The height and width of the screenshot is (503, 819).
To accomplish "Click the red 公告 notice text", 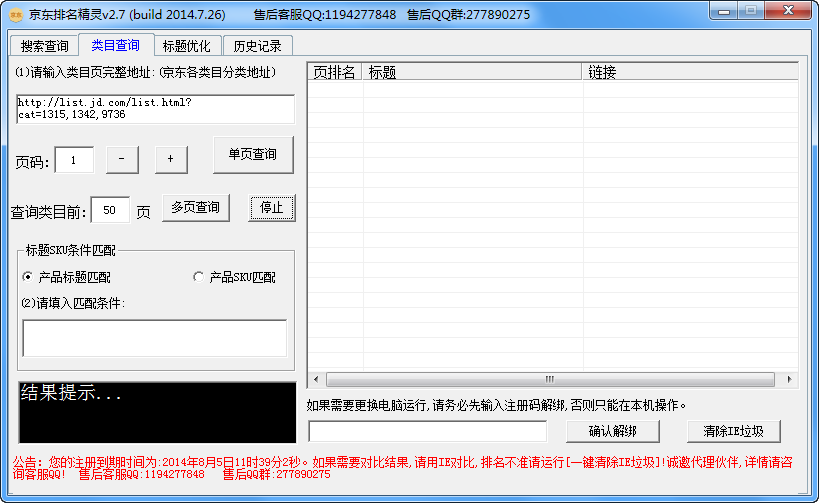I will [x=403, y=468].
